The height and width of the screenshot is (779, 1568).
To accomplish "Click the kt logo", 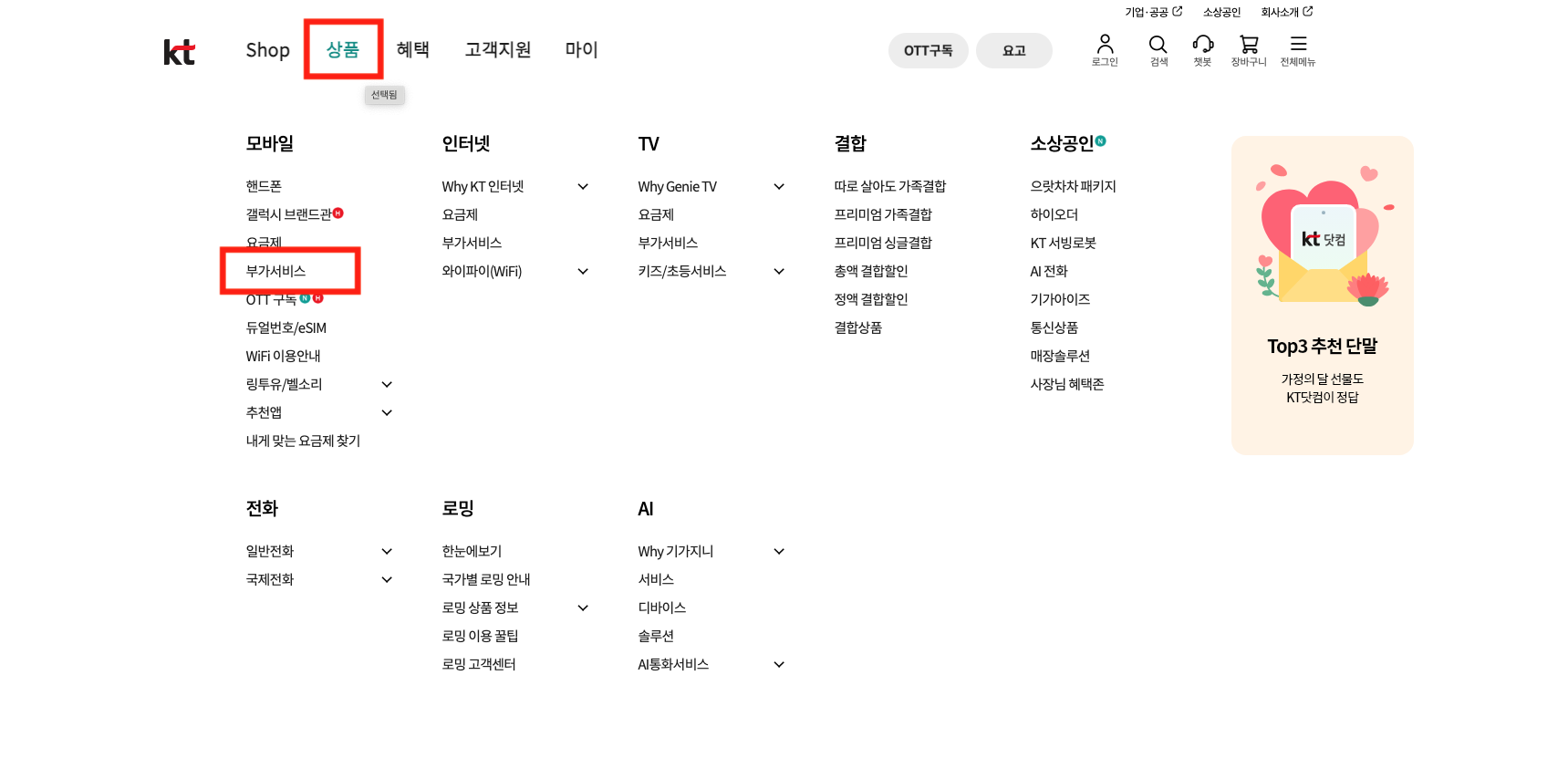I will point(179,52).
